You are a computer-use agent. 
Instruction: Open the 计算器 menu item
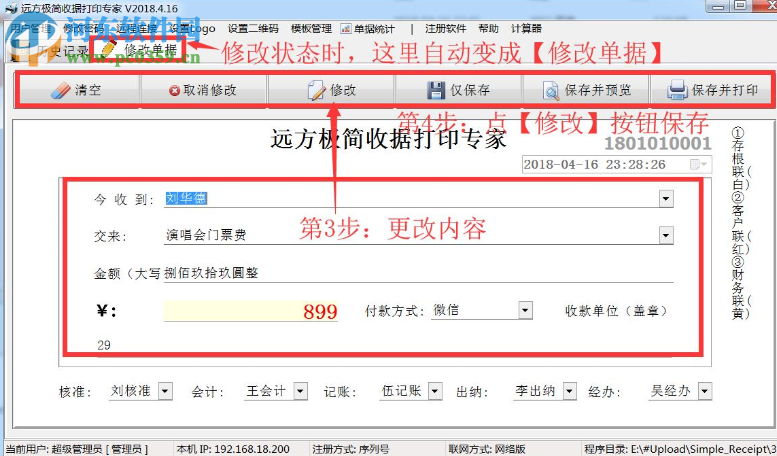[x=526, y=29]
